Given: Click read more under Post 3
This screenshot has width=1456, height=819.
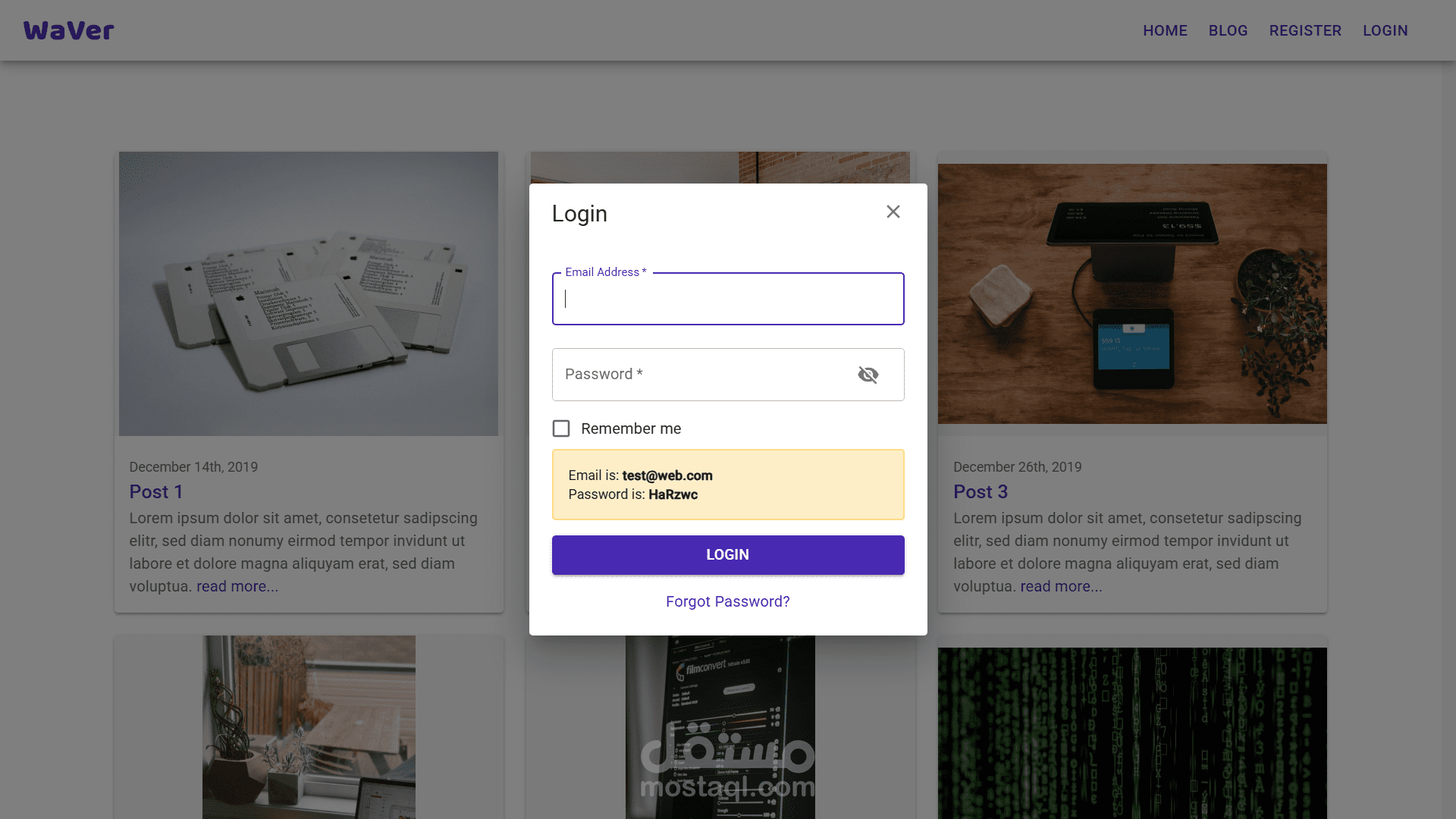Looking at the screenshot, I should point(1061,586).
